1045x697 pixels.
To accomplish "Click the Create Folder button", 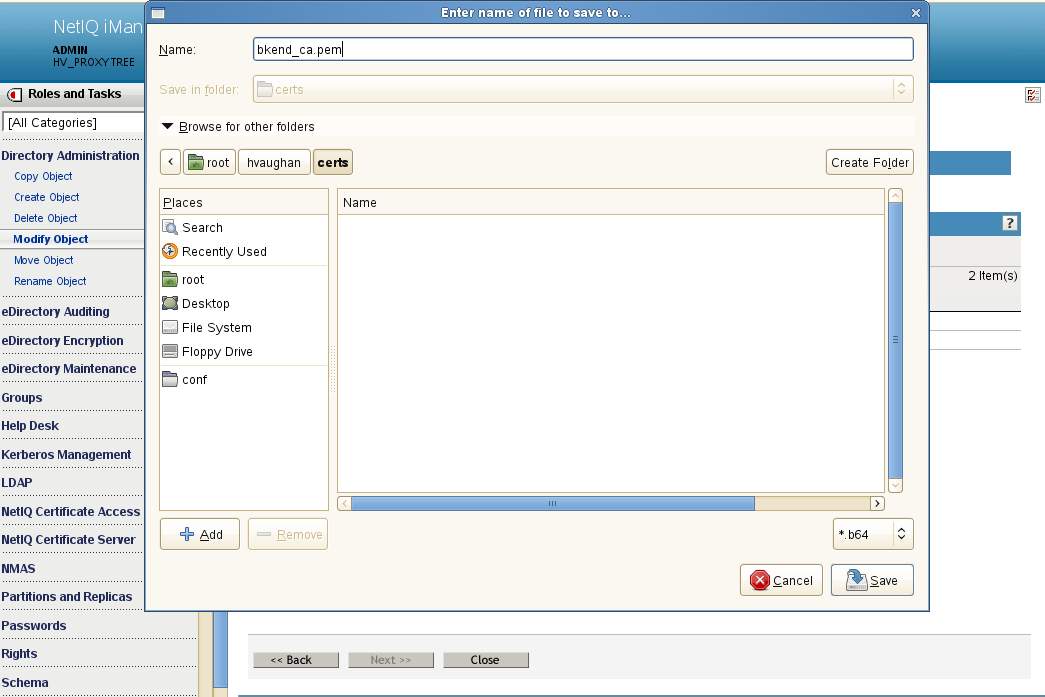I will click(x=870, y=162).
